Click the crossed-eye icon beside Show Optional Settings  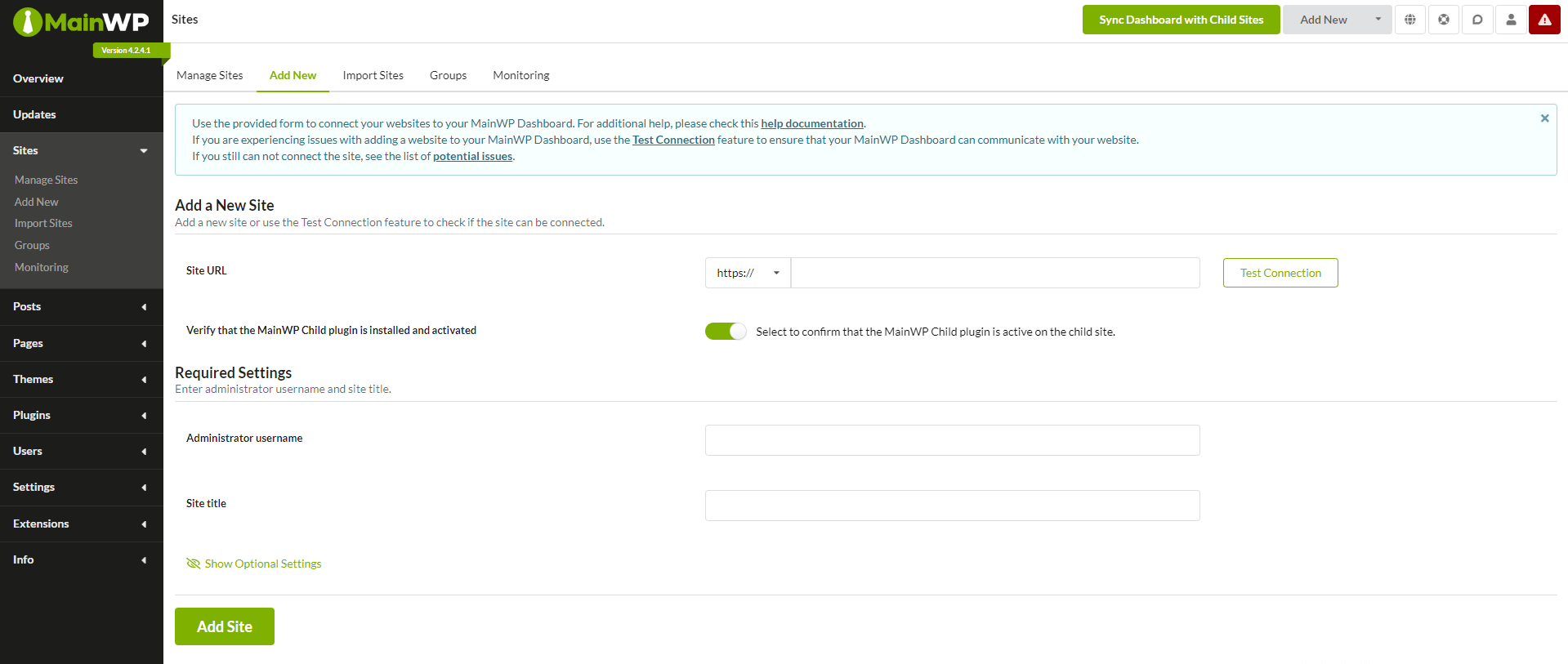coord(194,564)
